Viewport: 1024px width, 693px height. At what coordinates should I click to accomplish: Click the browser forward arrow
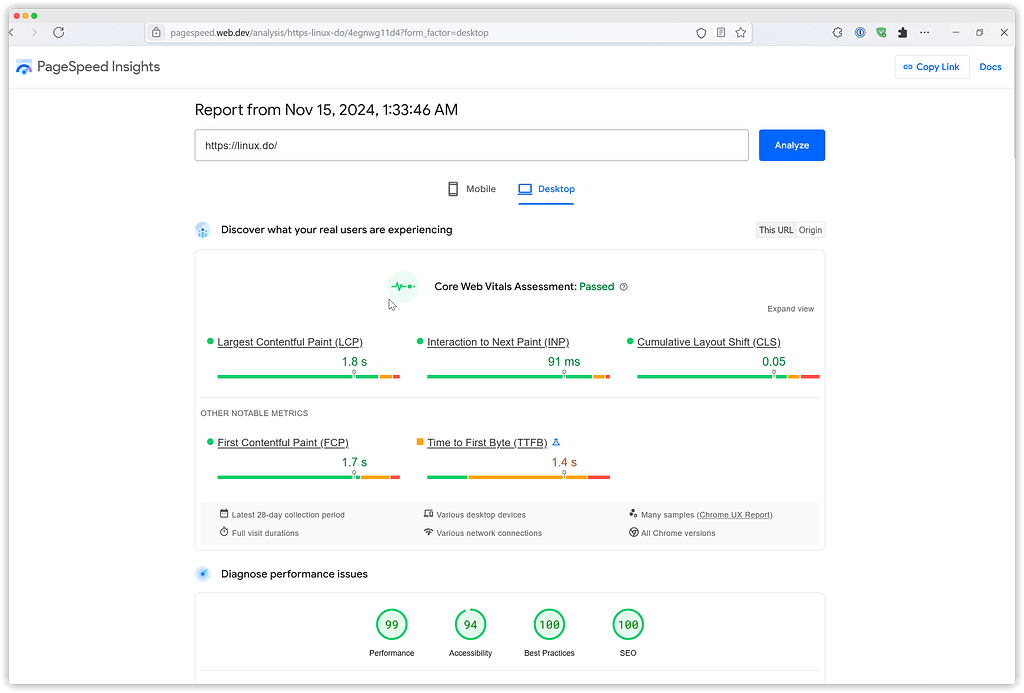point(34,33)
